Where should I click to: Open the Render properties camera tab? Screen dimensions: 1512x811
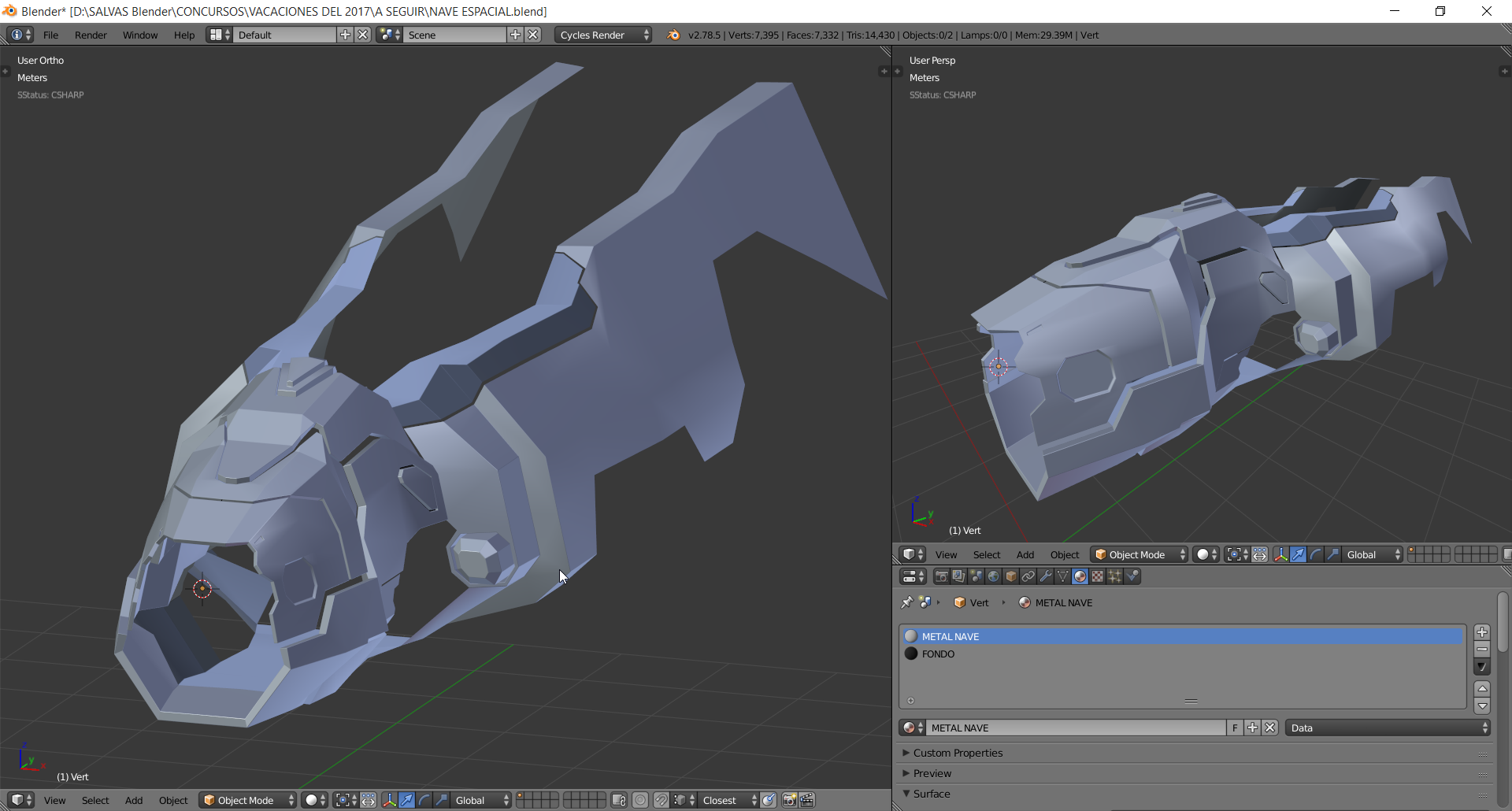[x=941, y=576]
